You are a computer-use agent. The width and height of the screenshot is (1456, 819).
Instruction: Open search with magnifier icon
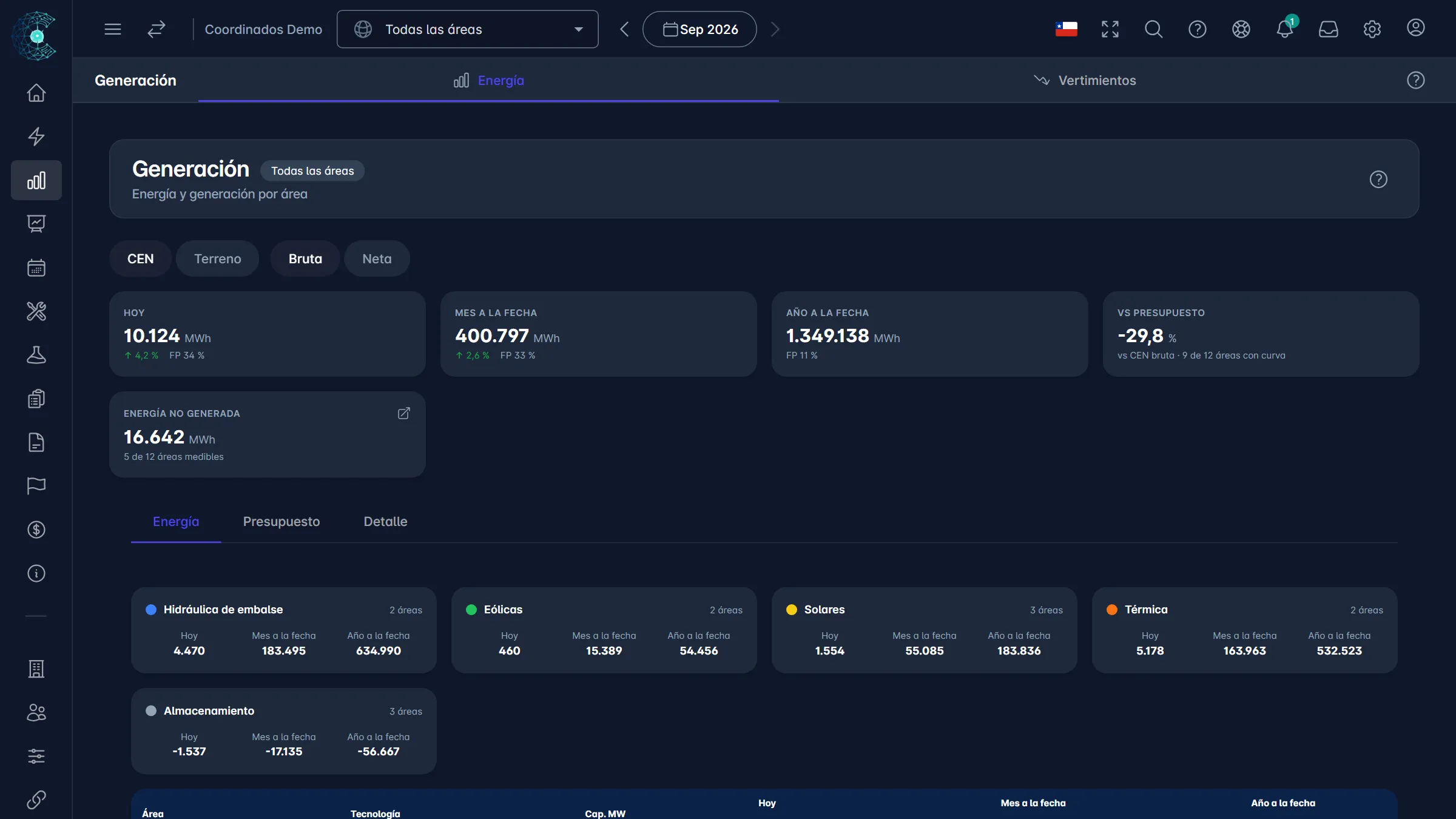point(1154,29)
